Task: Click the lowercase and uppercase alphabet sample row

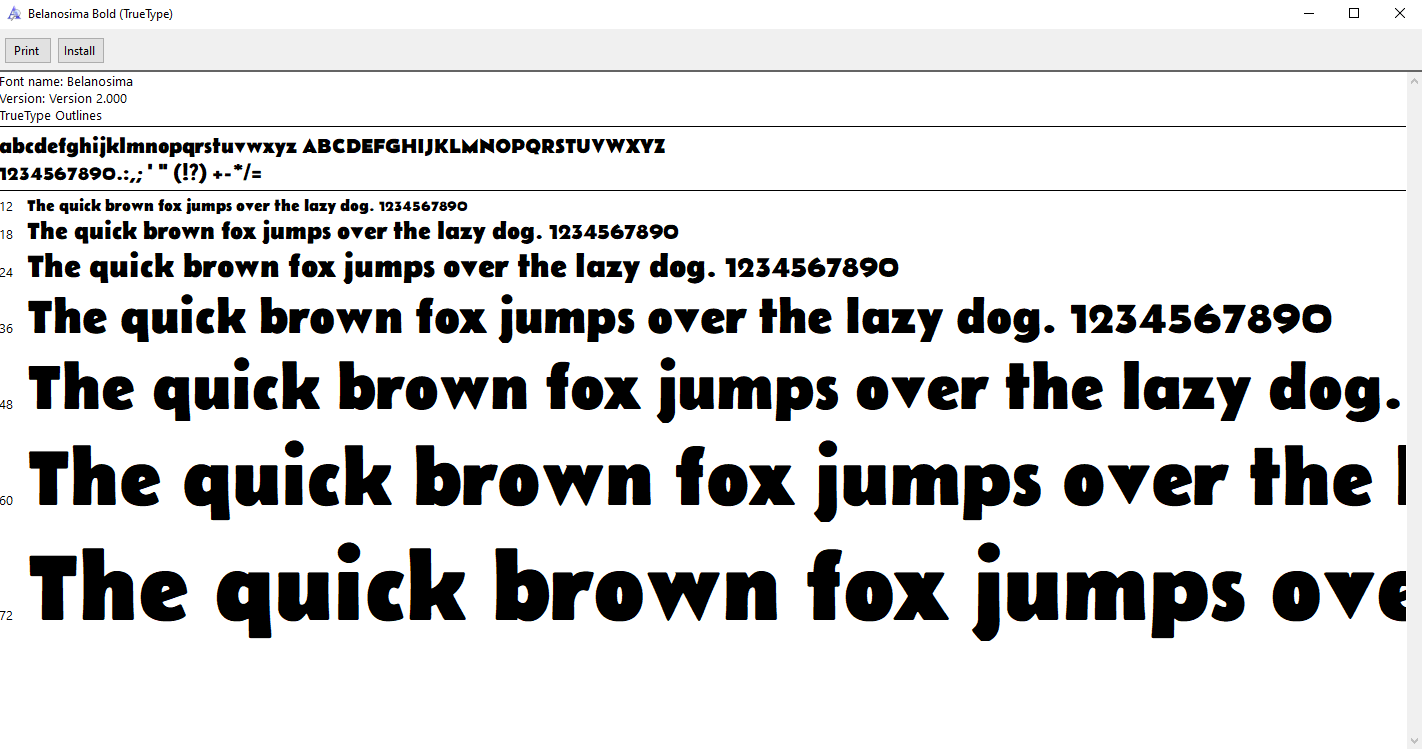Action: 332,147
